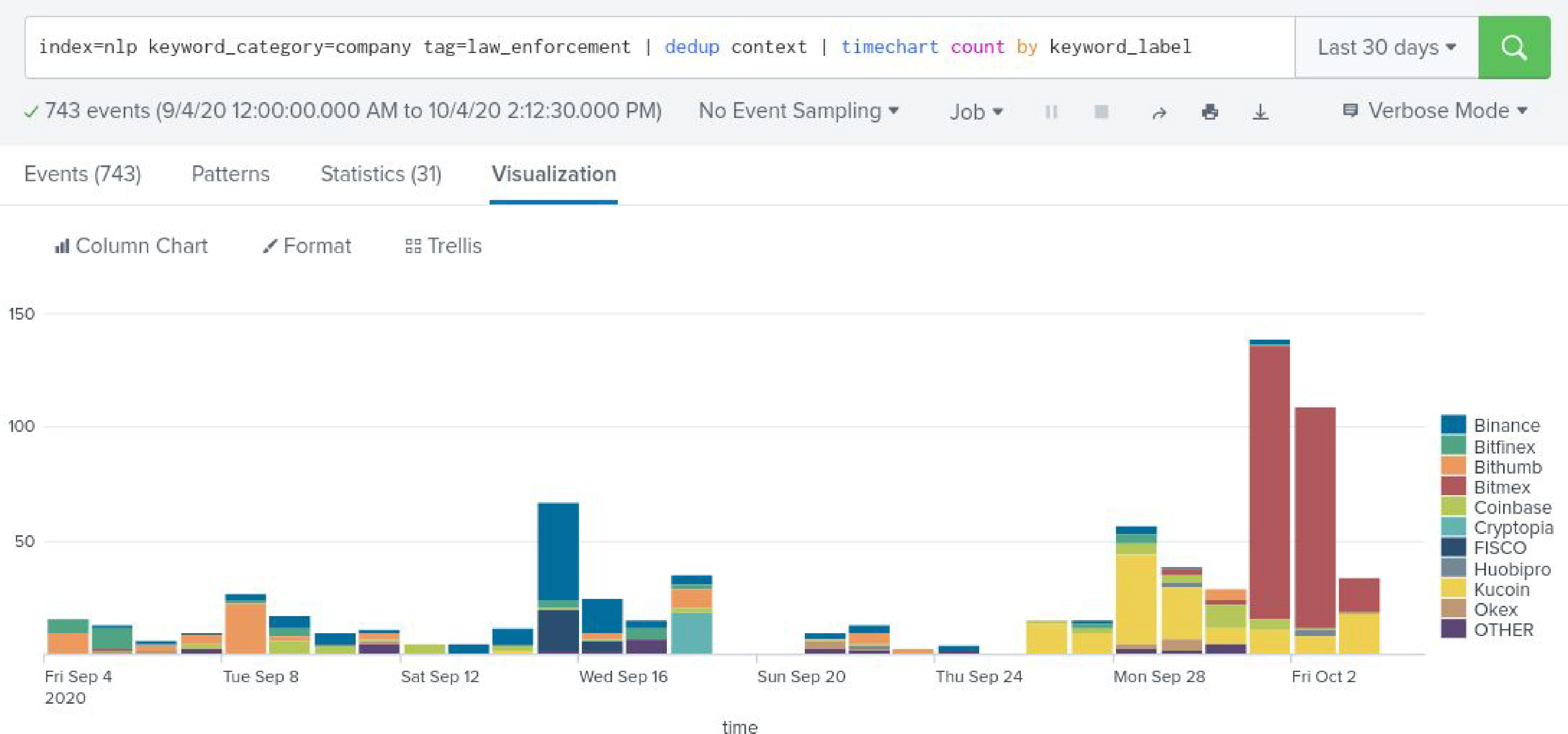Click the 'Fri Oct 2' axis label
This screenshot has width=1568, height=734.
click(x=1323, y=676)
